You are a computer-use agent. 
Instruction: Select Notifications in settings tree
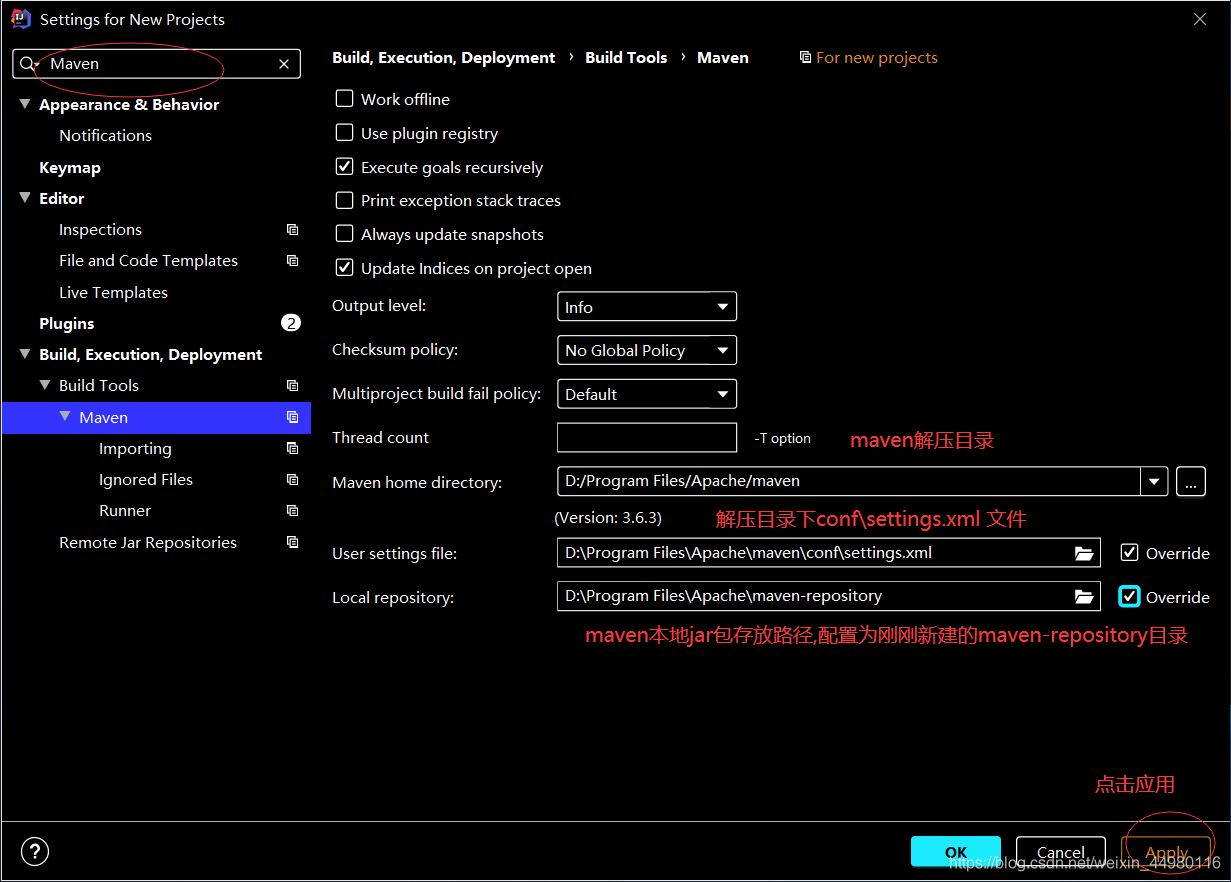pyautogui.click(x=105, y=136)
